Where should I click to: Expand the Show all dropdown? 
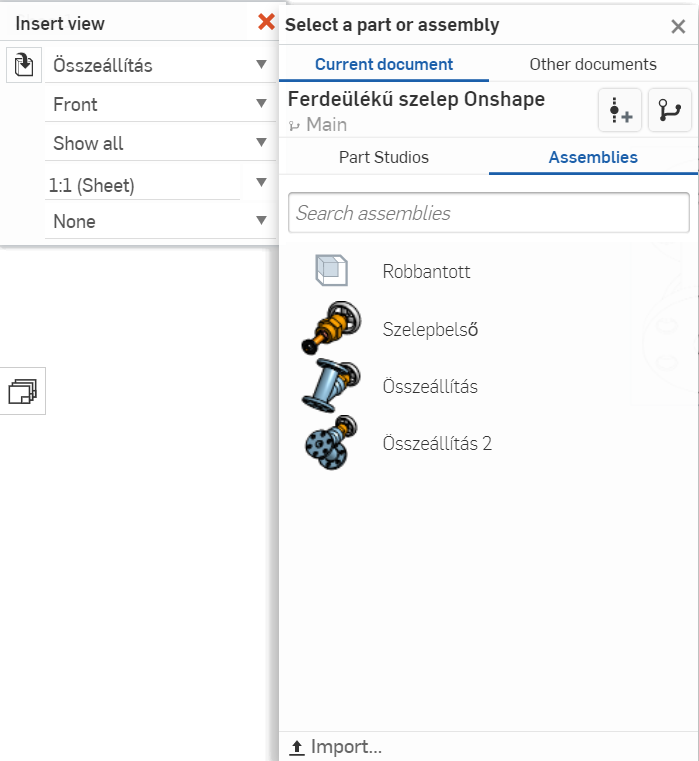click(160, 143)
